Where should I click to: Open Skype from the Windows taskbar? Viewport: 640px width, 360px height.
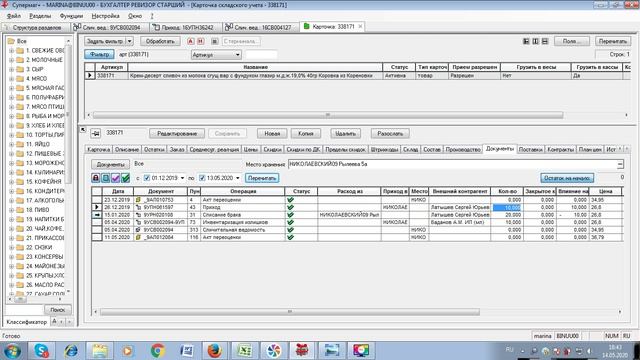(41, 351)
